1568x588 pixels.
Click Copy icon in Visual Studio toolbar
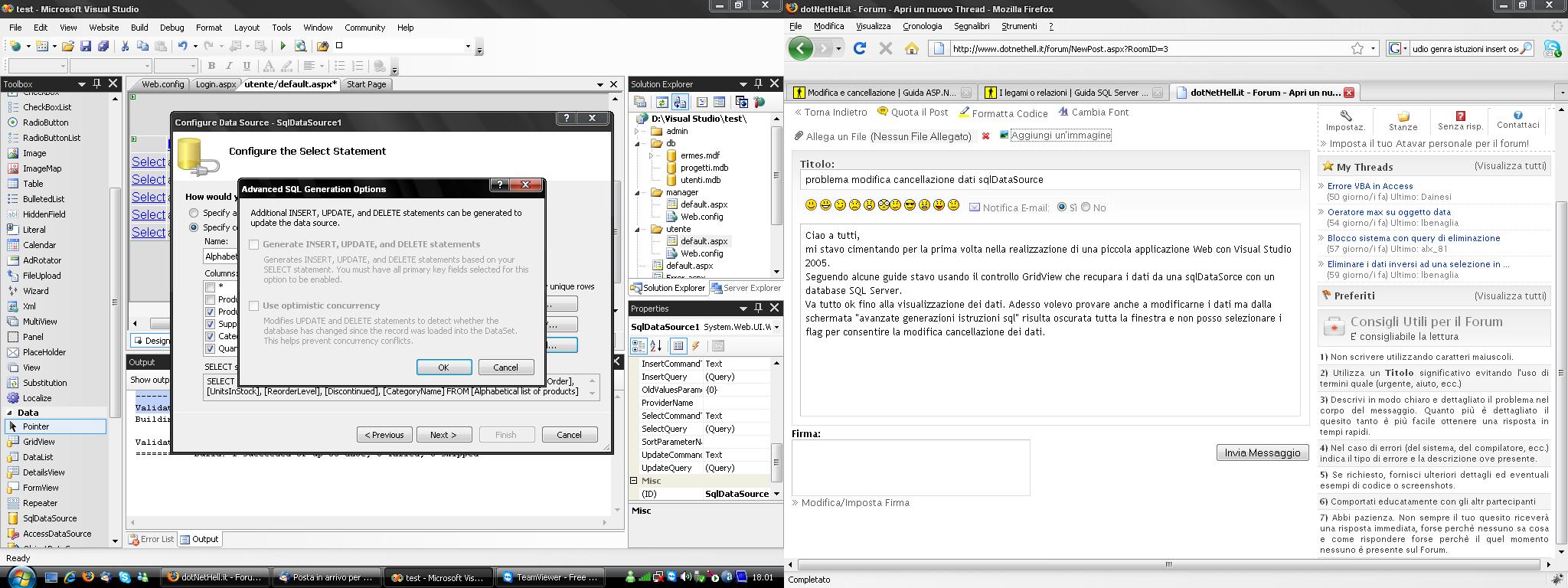(x=142, y=46)
